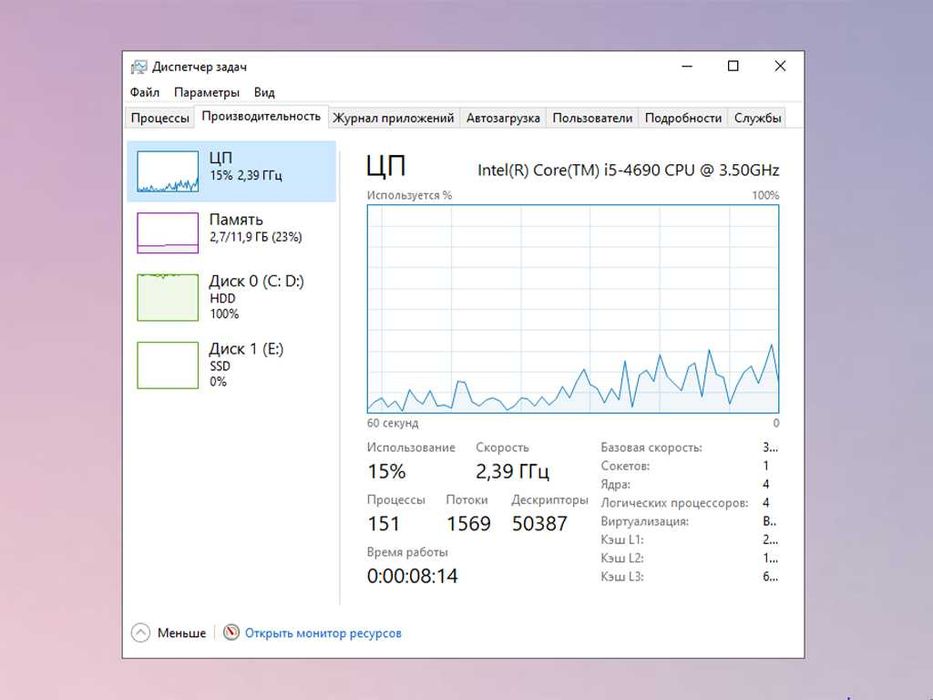Click the large CPU usage graph
This screenshot has width=933, height=700.
573,309
